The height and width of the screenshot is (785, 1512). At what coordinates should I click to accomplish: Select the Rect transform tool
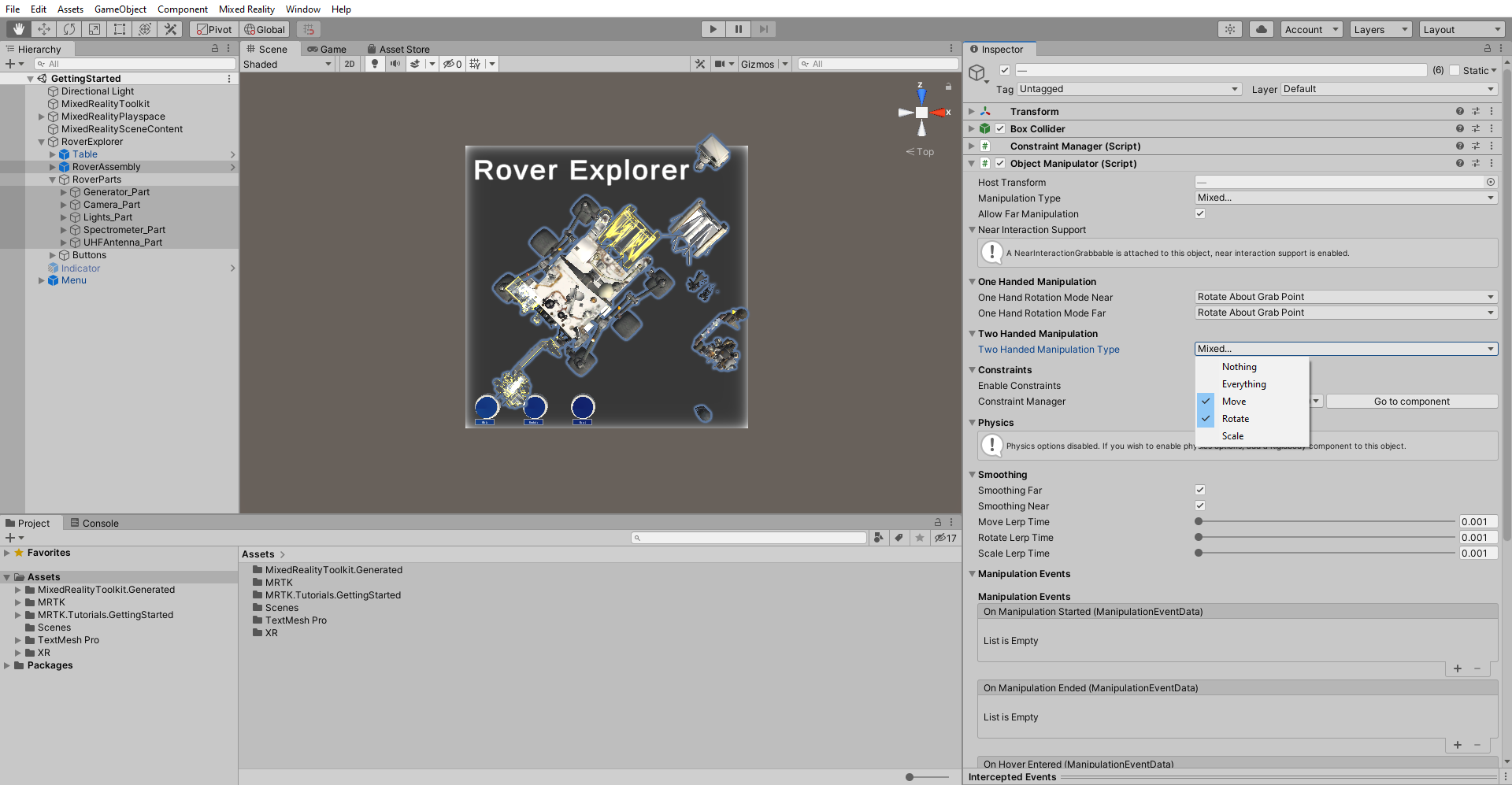point(119,29)
